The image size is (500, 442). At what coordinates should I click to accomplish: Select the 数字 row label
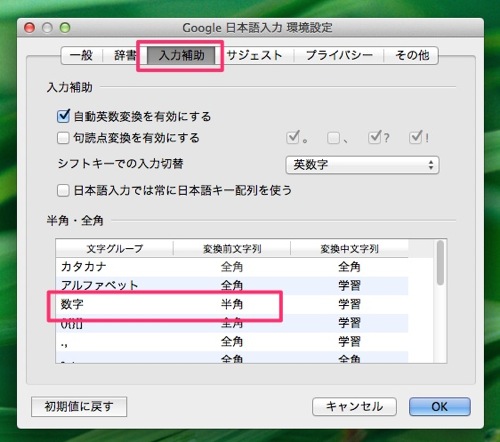(72, 304)
